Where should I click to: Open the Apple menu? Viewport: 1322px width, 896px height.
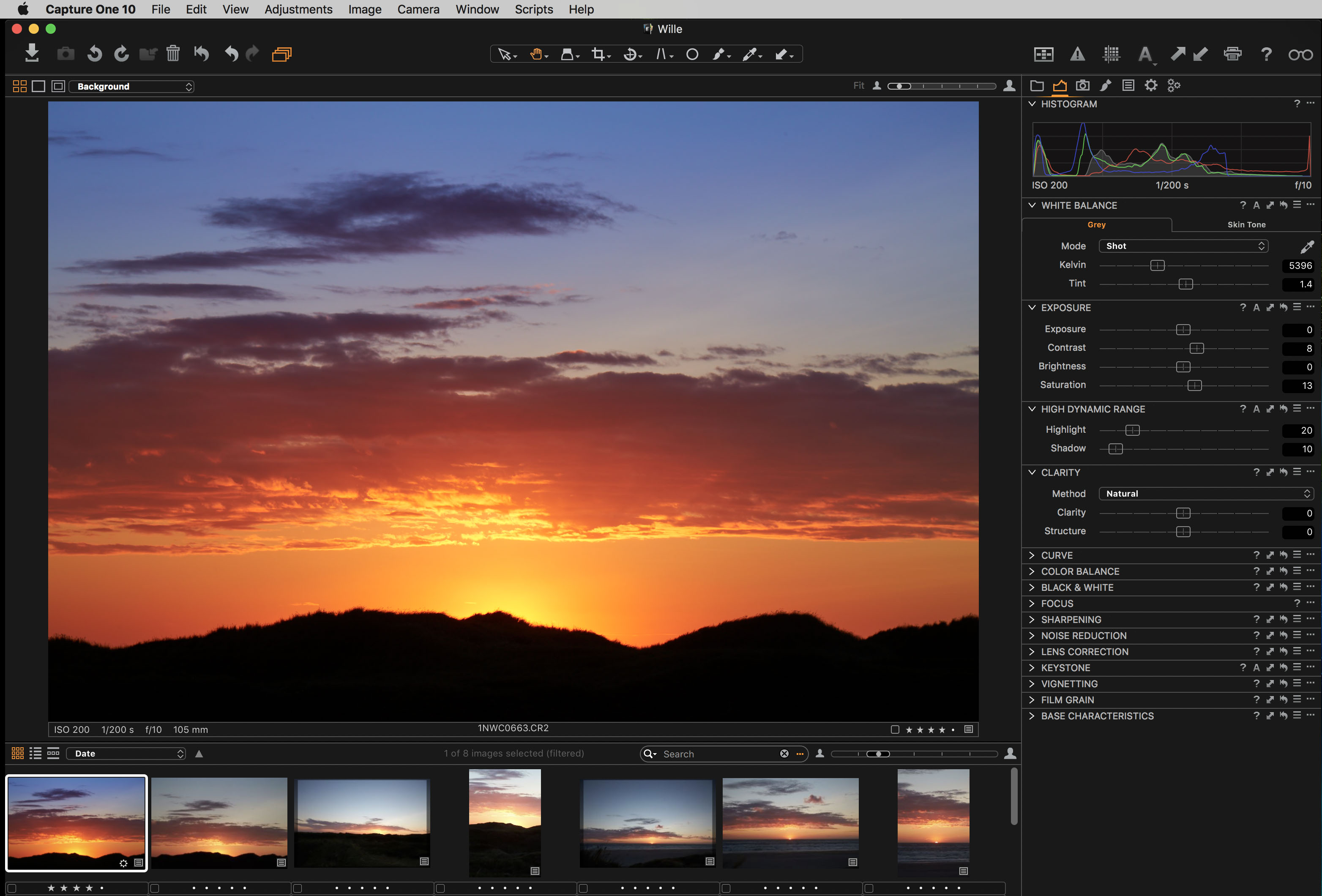[23, 9]
